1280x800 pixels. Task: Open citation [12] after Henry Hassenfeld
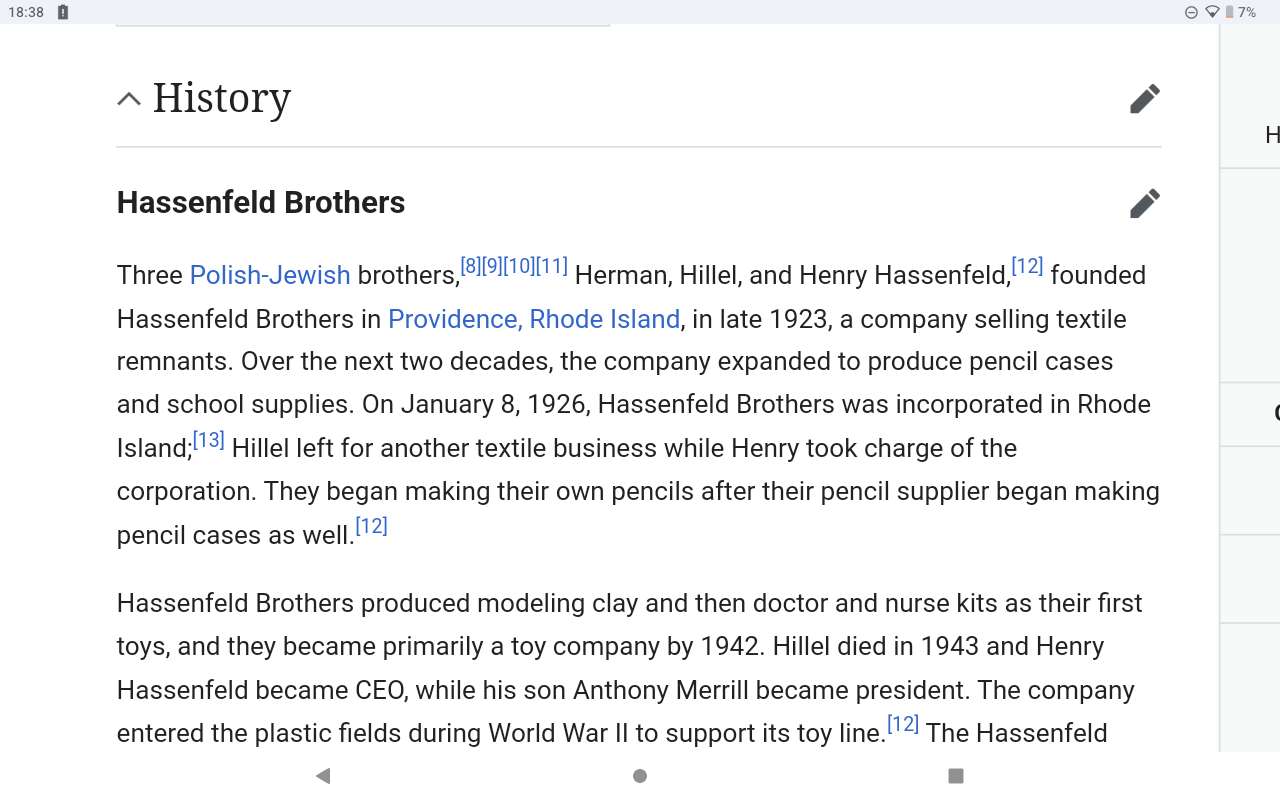tap(1027, 266)
